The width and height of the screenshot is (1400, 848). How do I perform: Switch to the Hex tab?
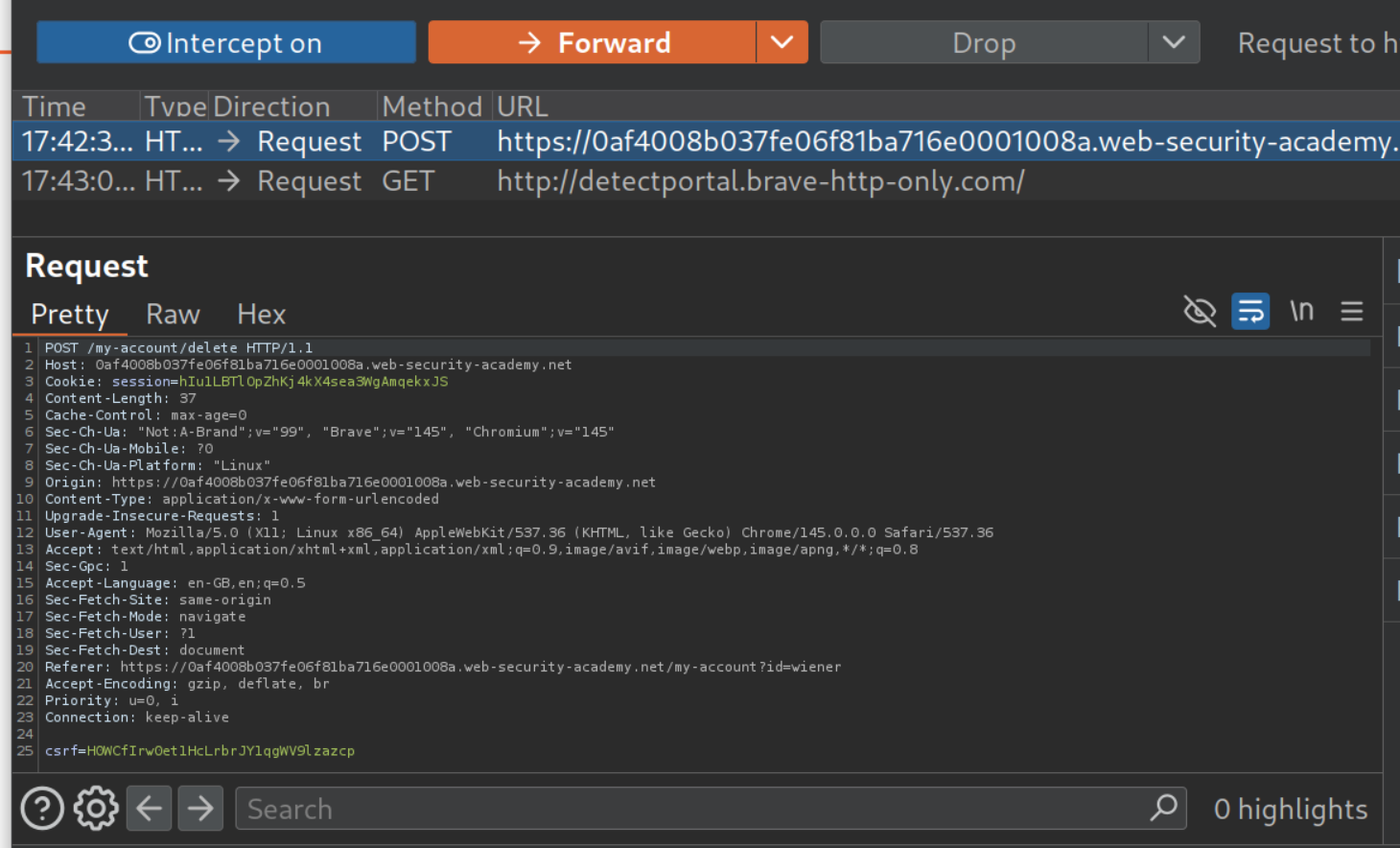261,315
